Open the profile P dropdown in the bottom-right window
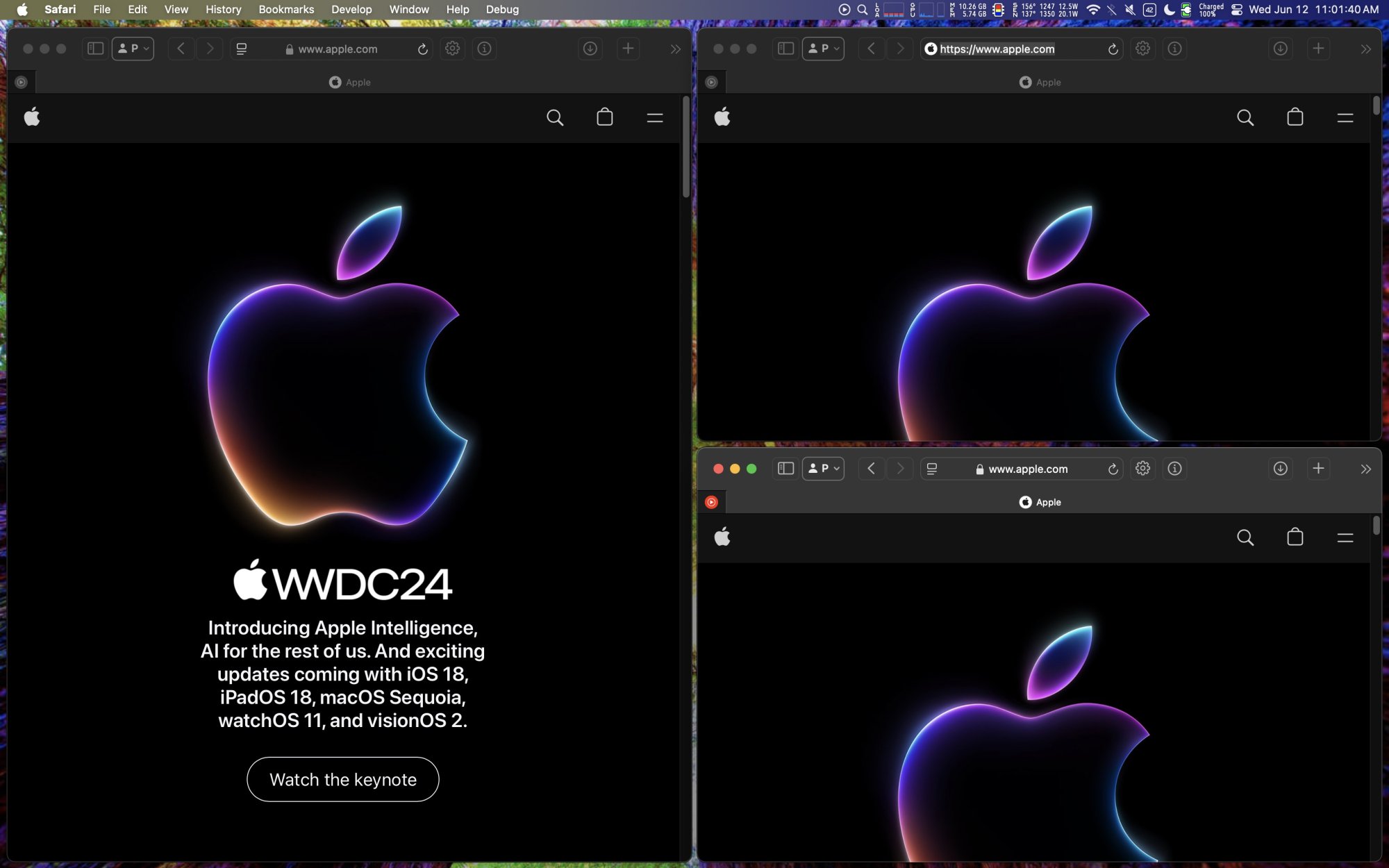This screenshot has width=1389, height=868. pos(823,469)
